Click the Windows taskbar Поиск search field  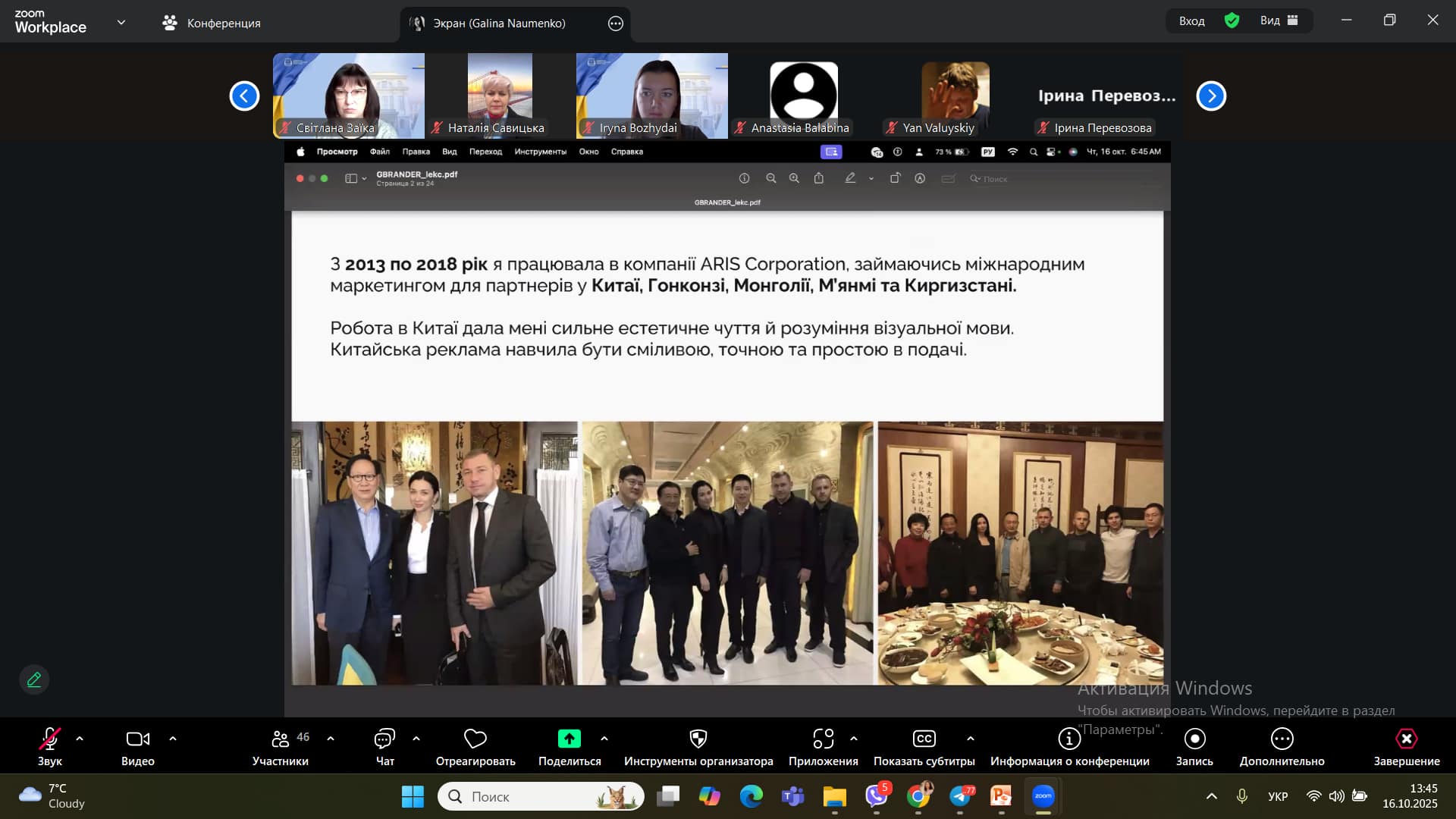pyautogui.click(x=531, y=796)
